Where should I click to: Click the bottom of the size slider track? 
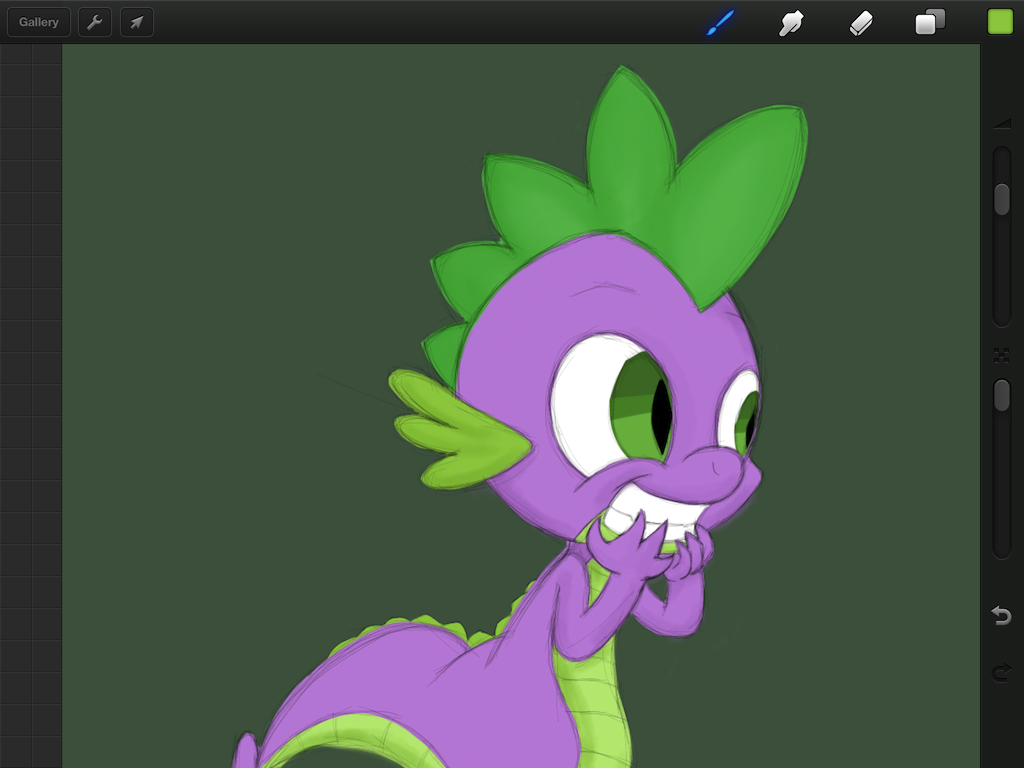click(x=1002, y=315)
